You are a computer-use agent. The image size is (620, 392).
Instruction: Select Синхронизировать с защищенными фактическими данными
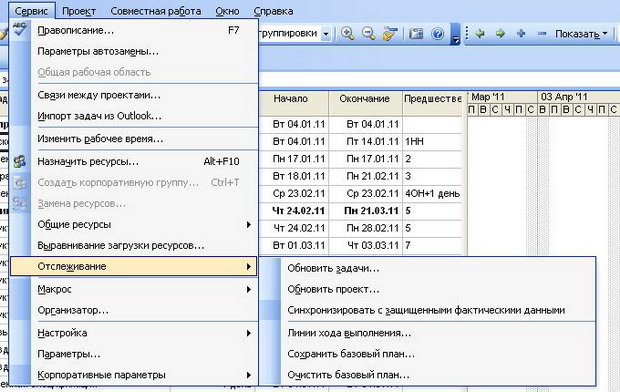pos(427,311)
